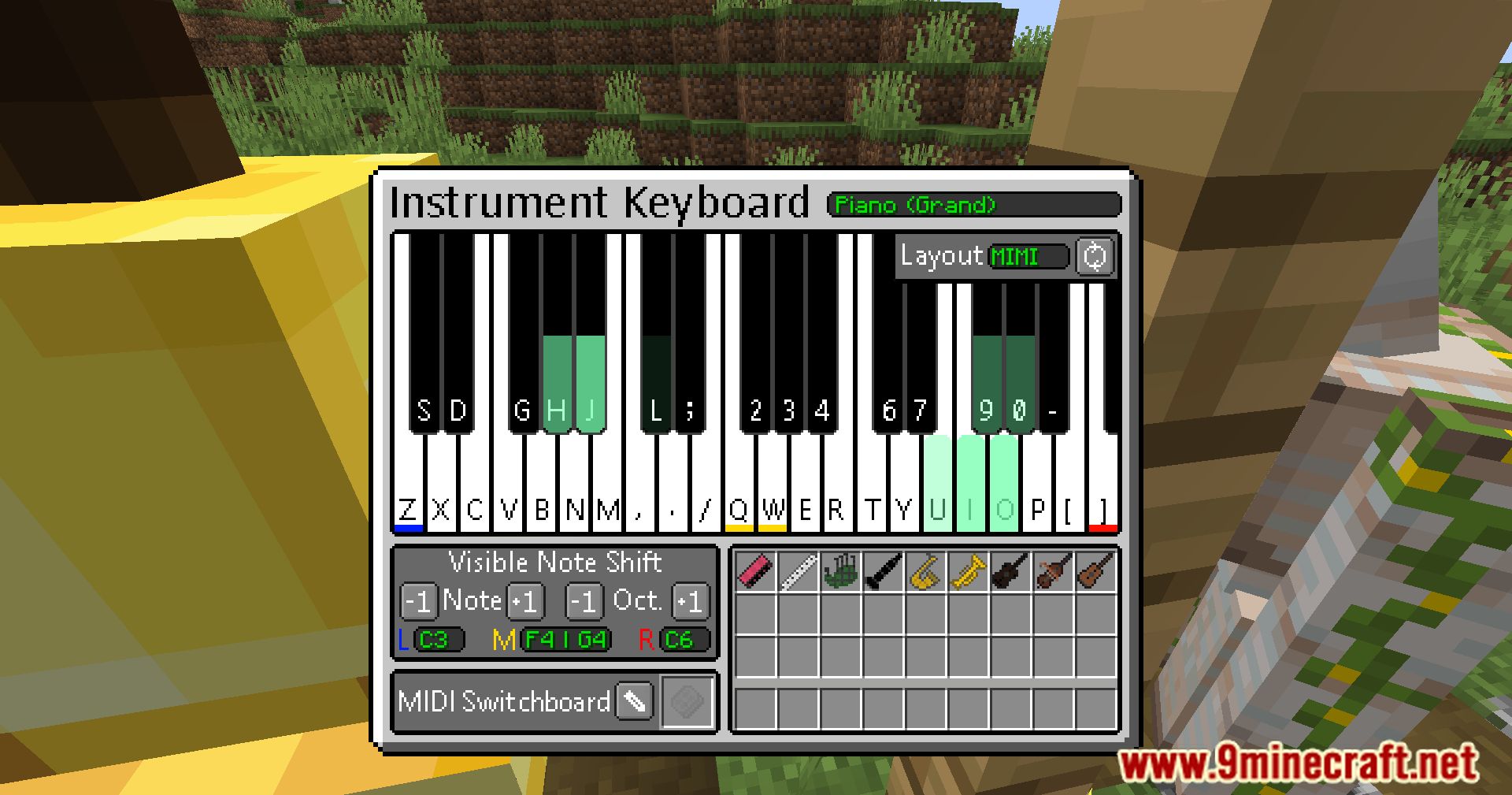
Task: Pick the light brown acoustic guitar
Action: (x=1095, y=571)
